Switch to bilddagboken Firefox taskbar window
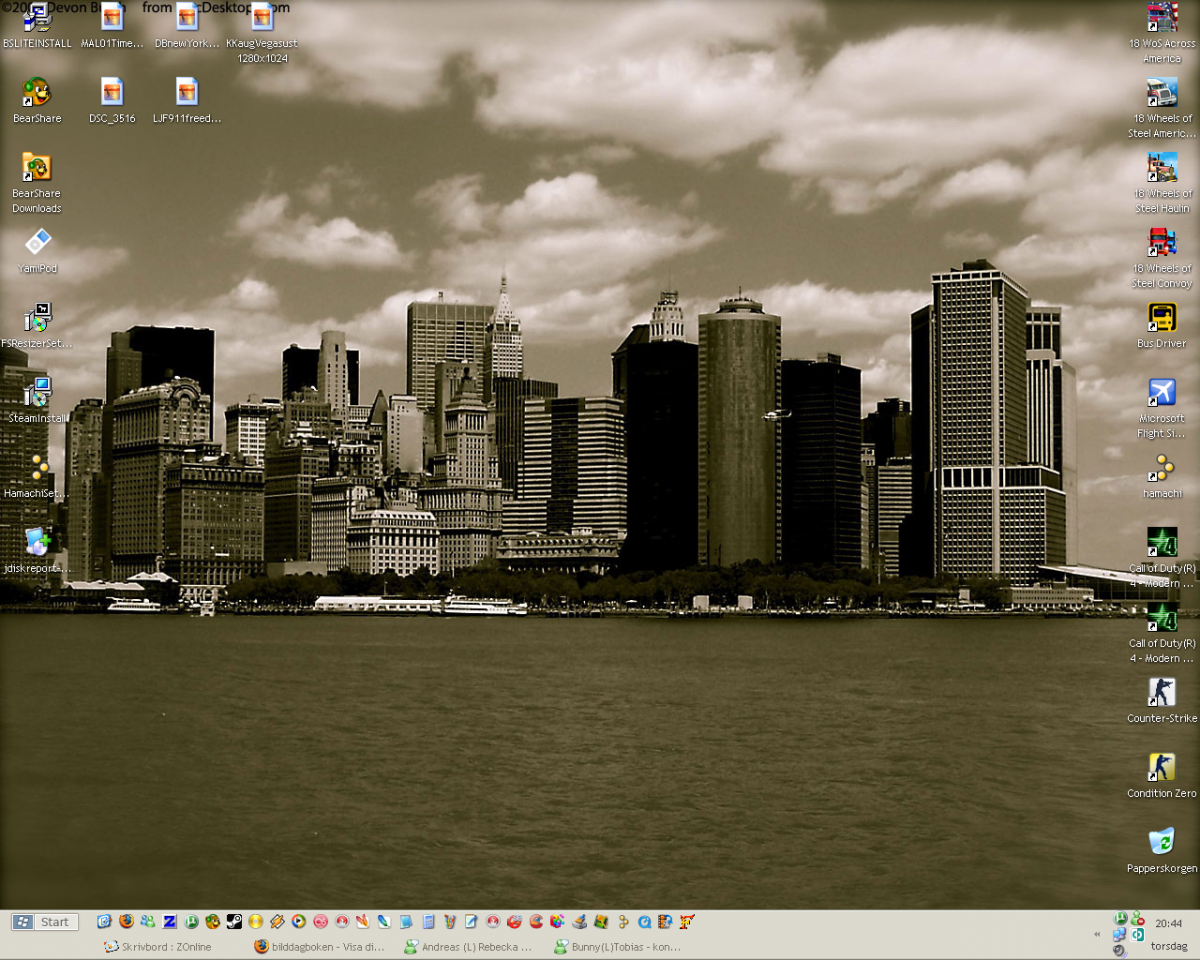This screenshot has height=960, width=1200. [318, 946]
